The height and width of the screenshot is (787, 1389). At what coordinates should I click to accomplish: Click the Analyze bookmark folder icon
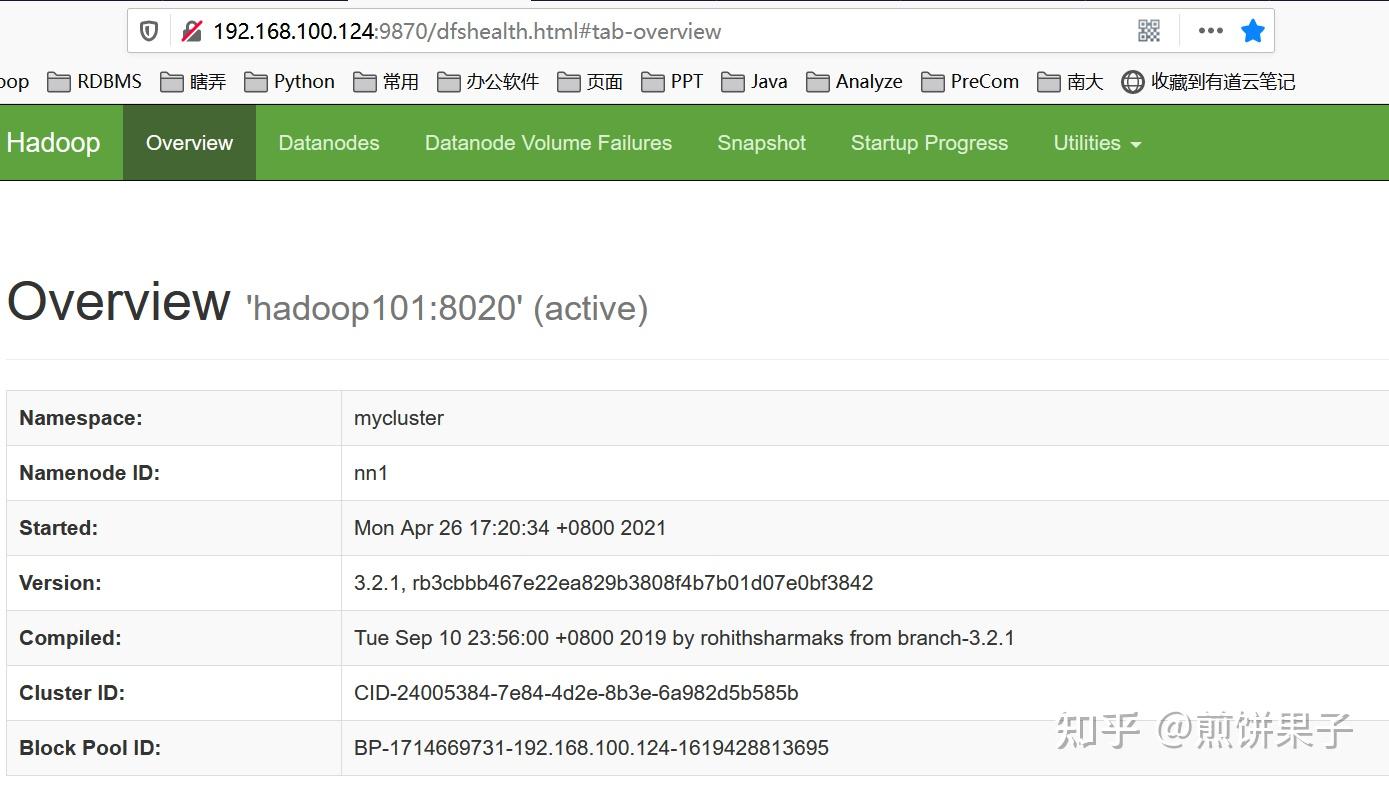[x=820, y=81]
